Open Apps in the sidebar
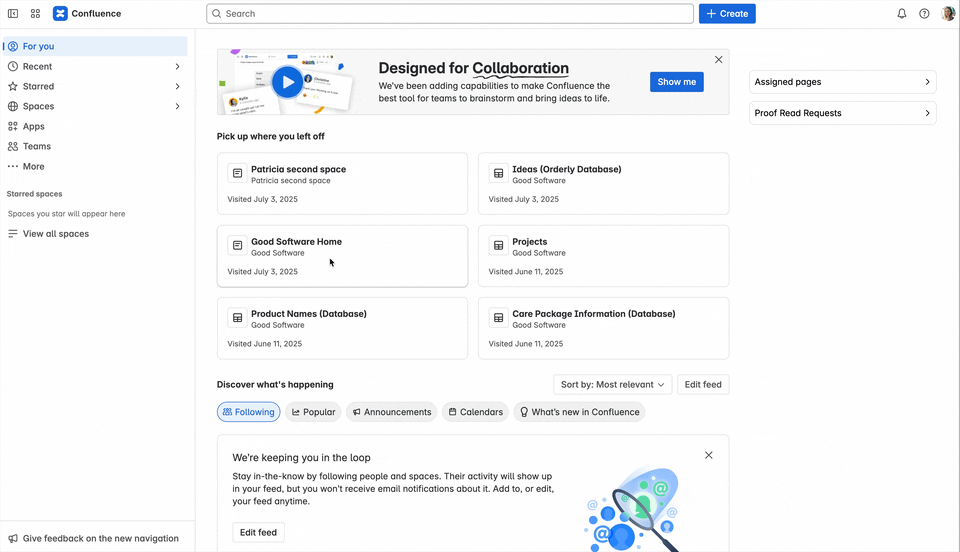 (x=95, y=126)
